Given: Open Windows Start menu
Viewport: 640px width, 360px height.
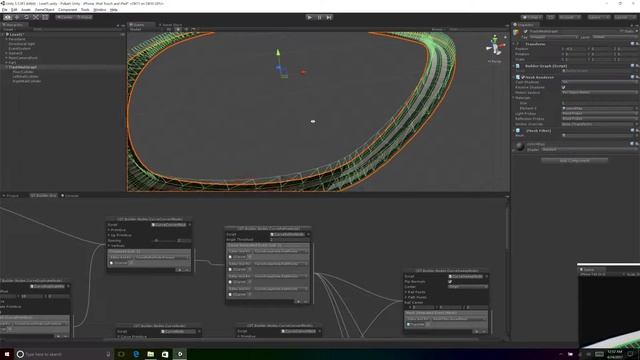Looking at the screenshot, I should pos(7,354).
